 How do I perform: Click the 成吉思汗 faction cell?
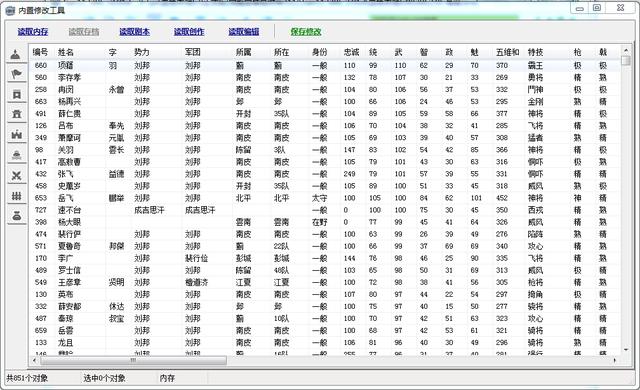pyautogui.click(x=149, y=210)
